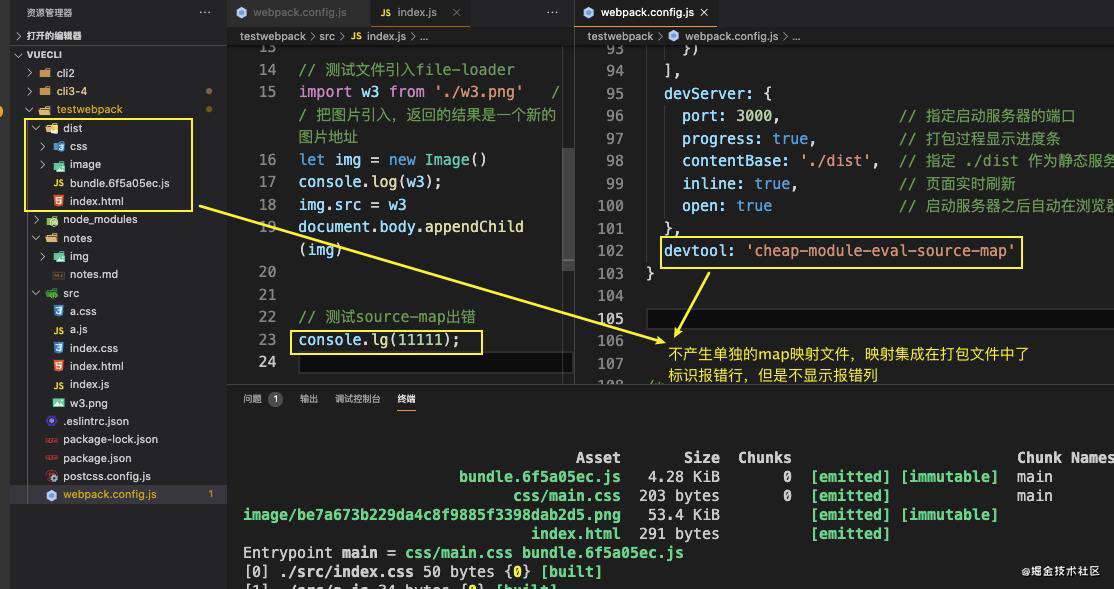
Task: Open the left editor group more-actions ellipsis
Action: click(x=552, y=13)
